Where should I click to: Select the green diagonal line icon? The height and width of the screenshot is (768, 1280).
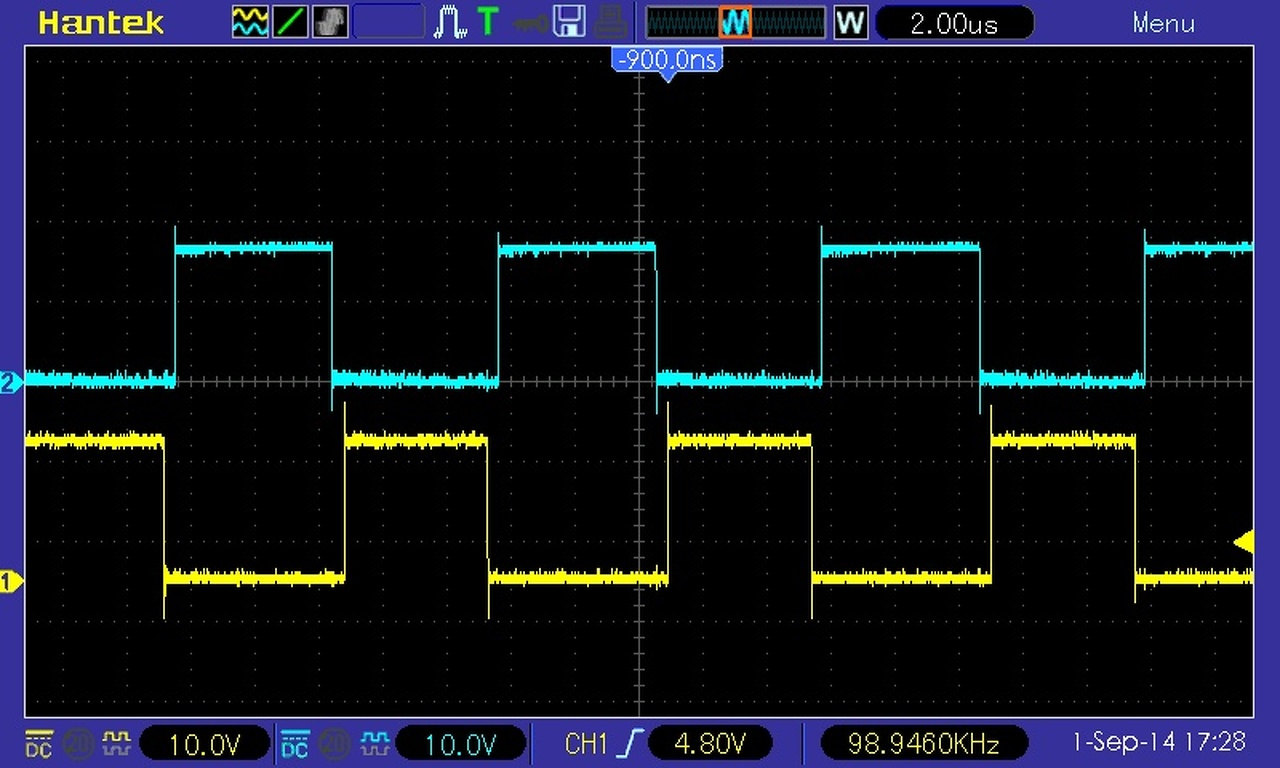click(x=290, y=22)
